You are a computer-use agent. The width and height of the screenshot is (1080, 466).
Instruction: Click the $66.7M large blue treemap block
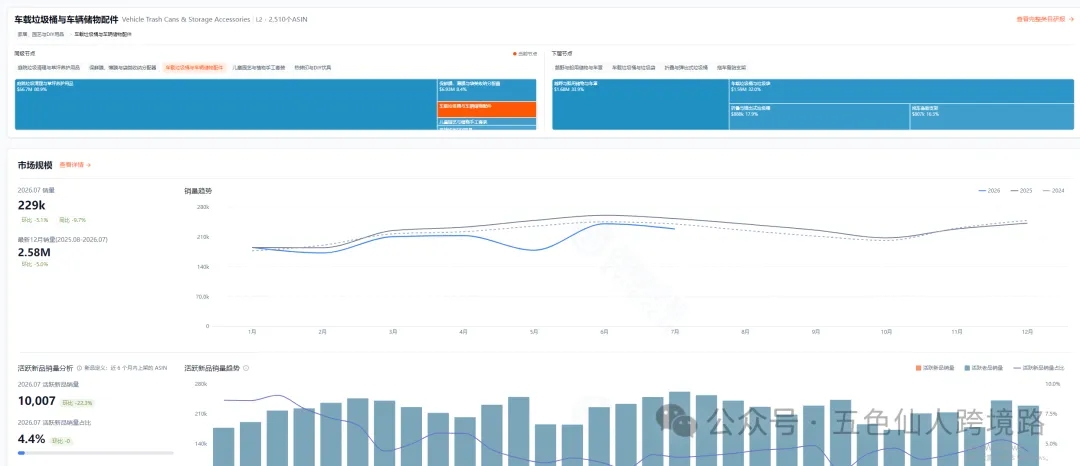(225, 104)
